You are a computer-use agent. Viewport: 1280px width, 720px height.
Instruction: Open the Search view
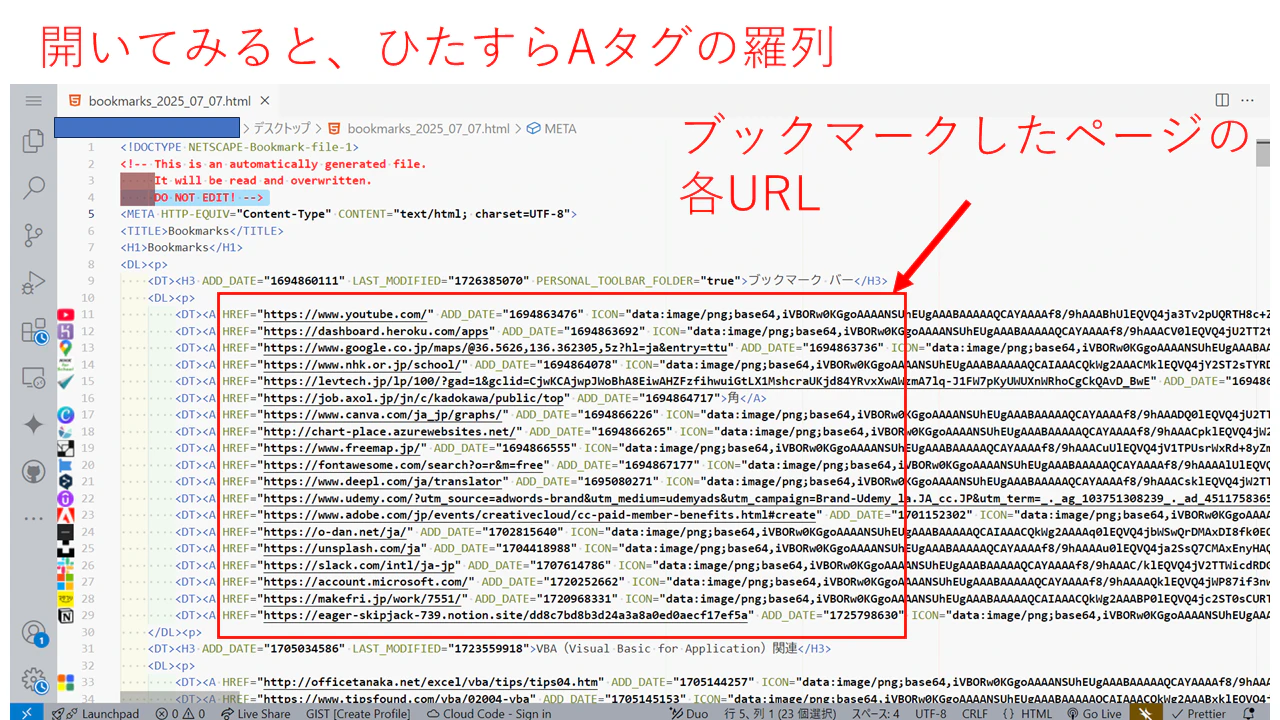point(33,188)
